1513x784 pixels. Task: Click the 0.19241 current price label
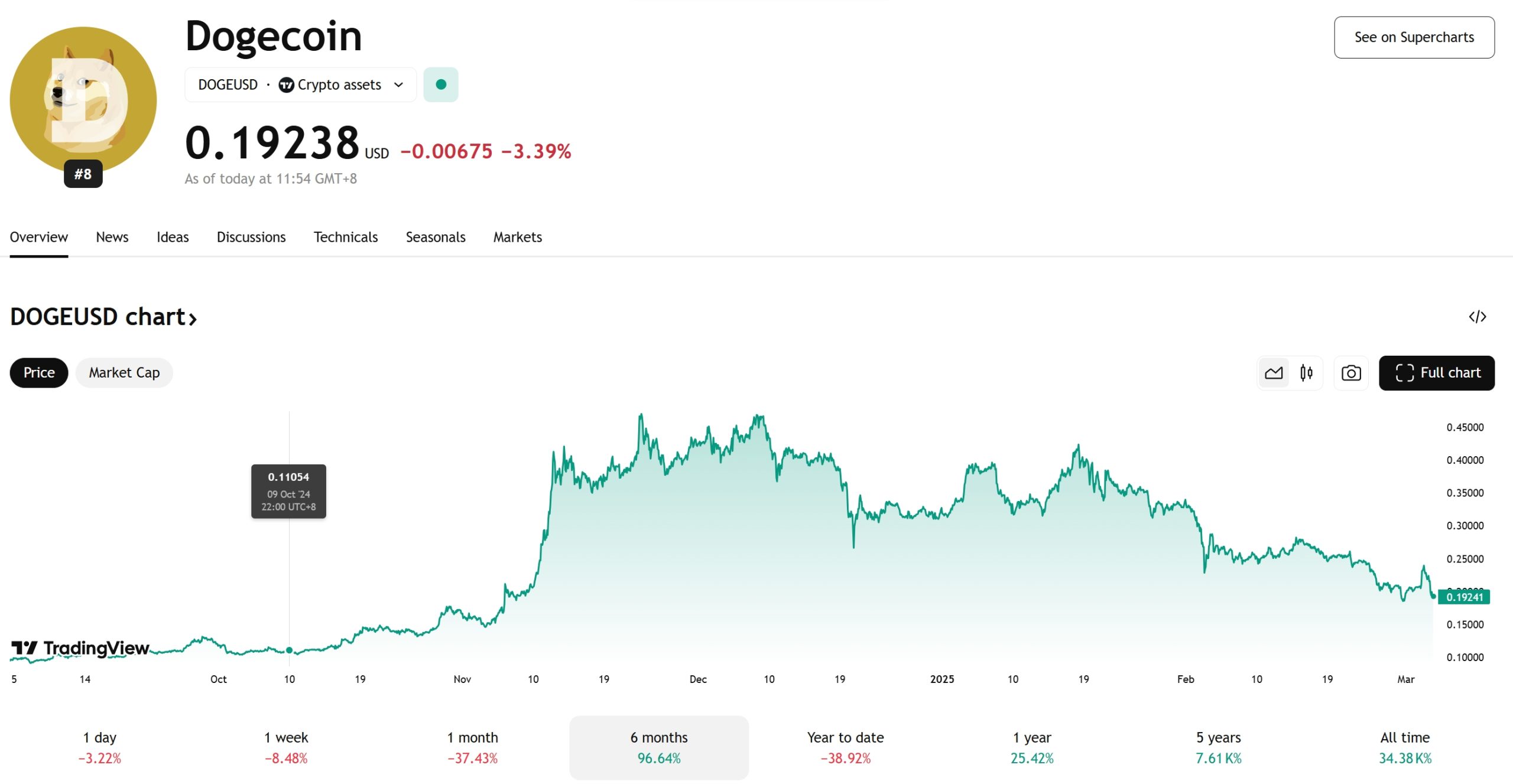[1464, 597]
